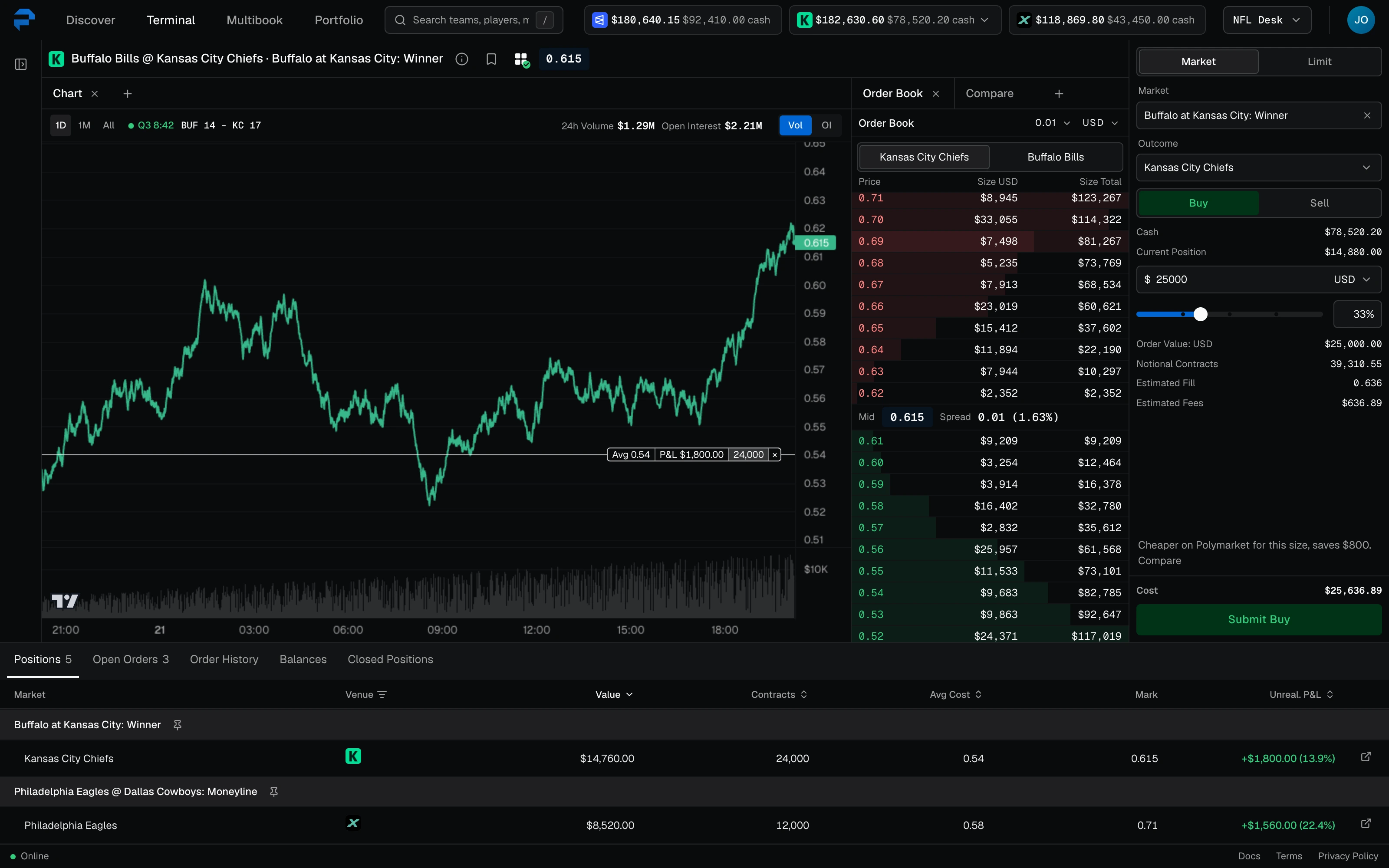Click the order size slider handle
Screen dimensions: 1389x868
1200,314
